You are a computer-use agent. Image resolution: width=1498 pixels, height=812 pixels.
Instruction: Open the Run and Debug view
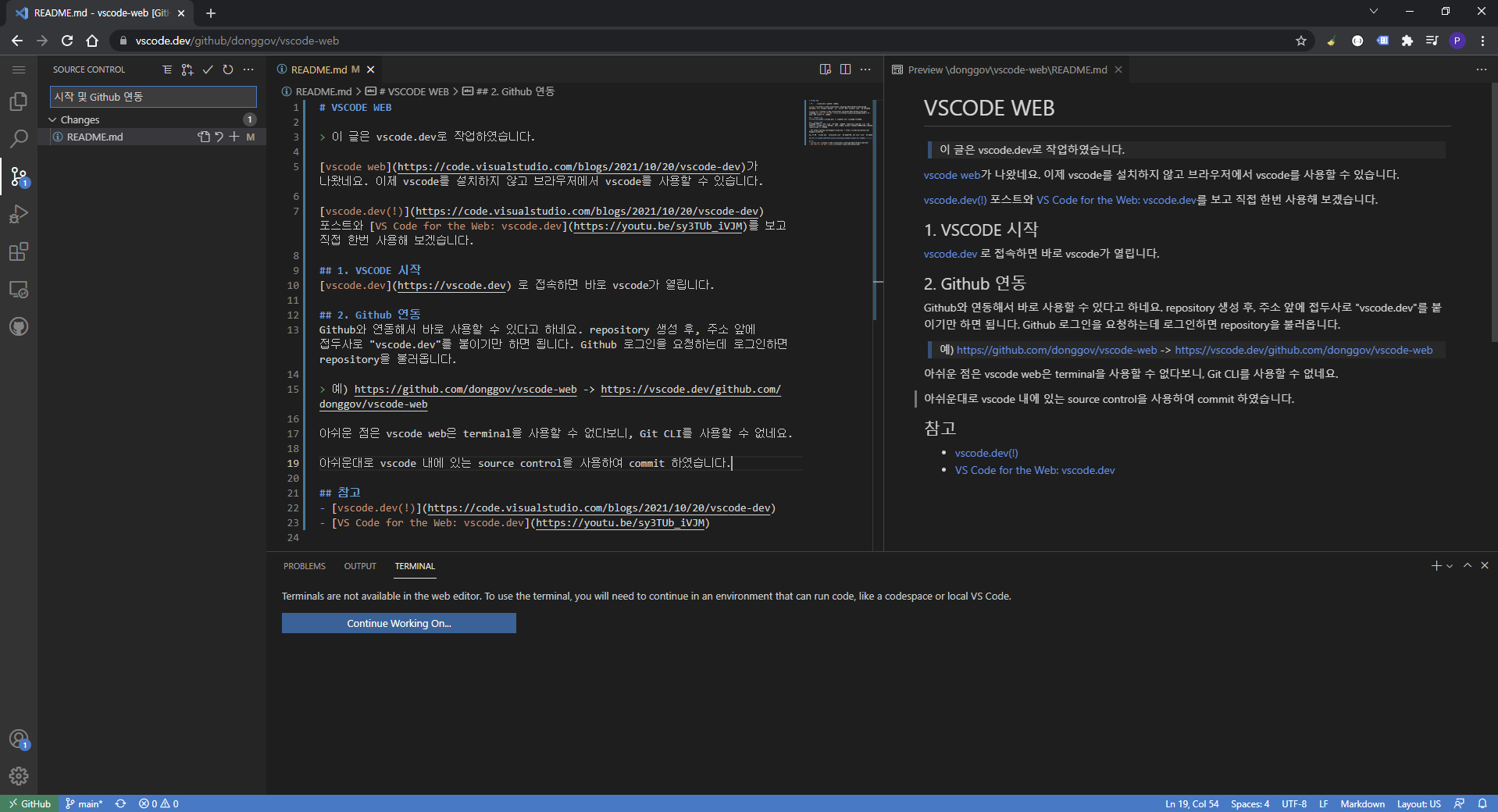tap(19, 214)
